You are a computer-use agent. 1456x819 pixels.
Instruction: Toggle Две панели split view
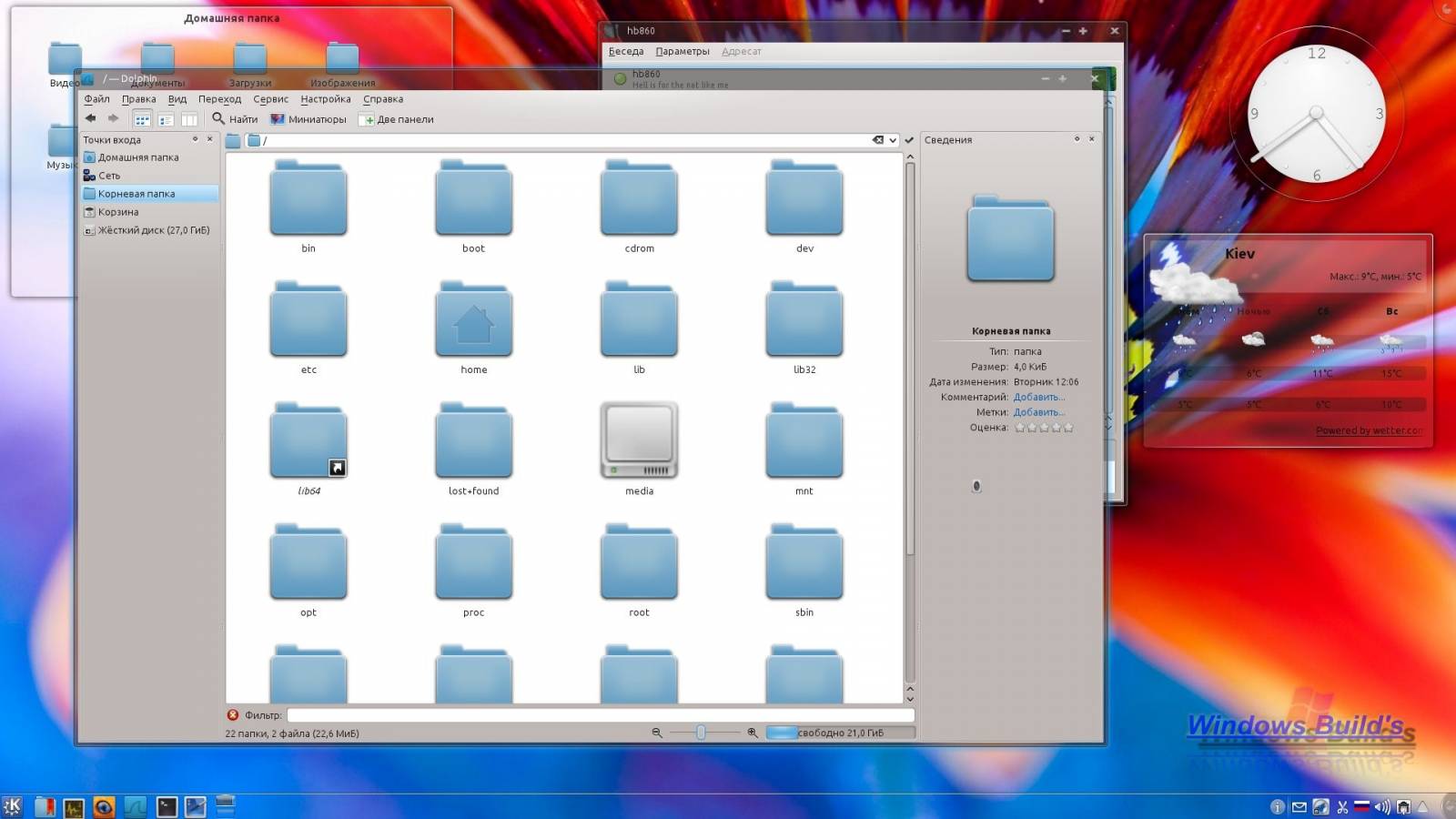pyautogui.click(x=396, y=119)
